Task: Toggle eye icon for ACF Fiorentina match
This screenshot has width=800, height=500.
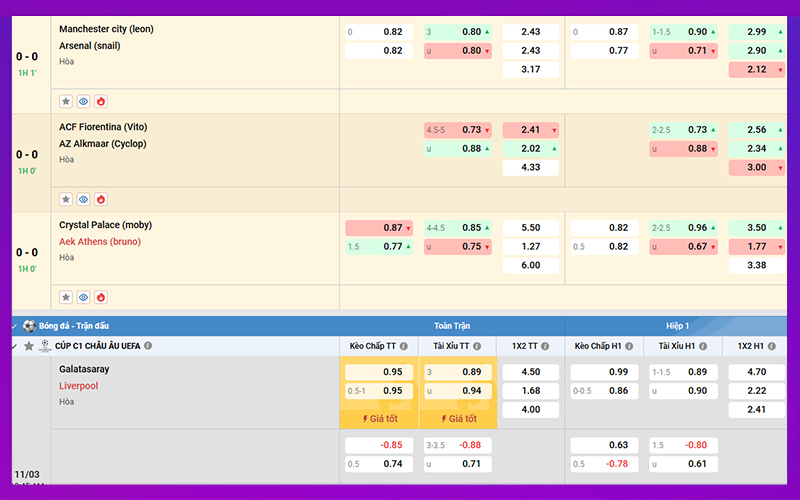Action: [x=83, y=199]
